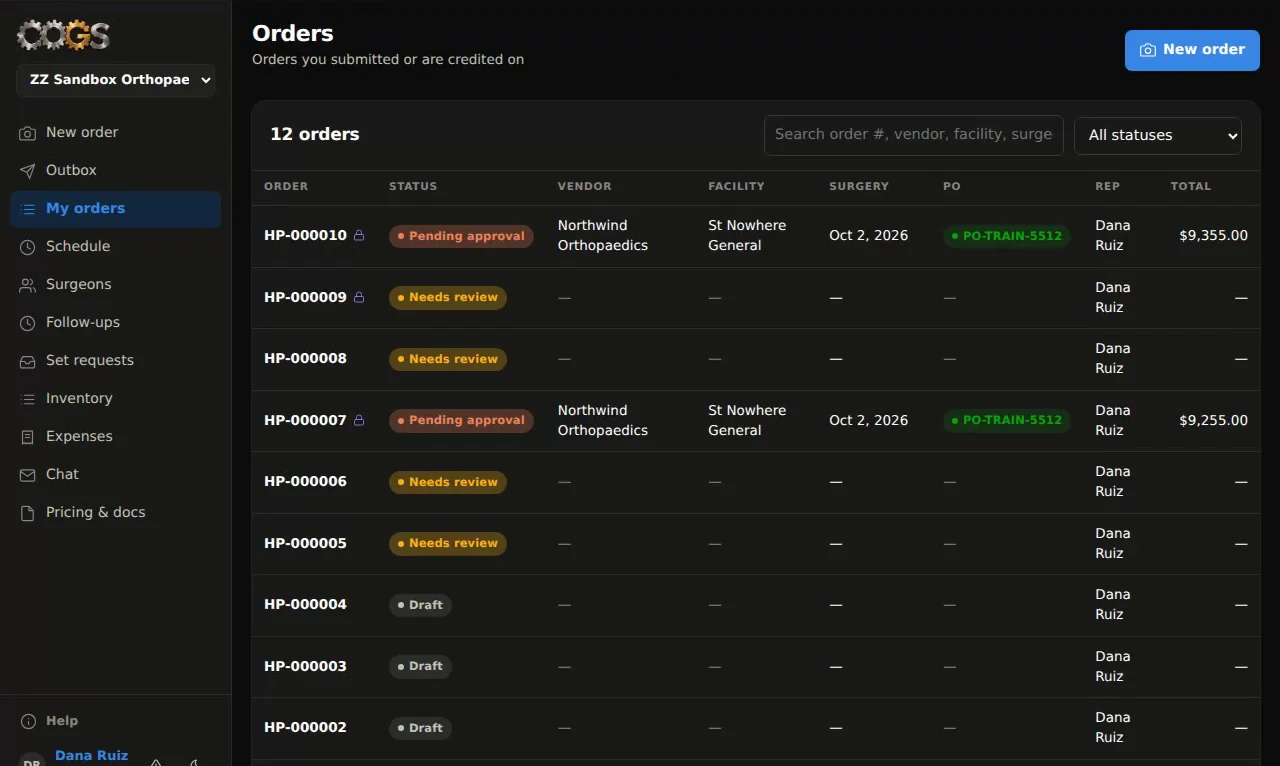Click the $9,355.00 total amount
The image size is (1280, 766).
point(1213,236)
